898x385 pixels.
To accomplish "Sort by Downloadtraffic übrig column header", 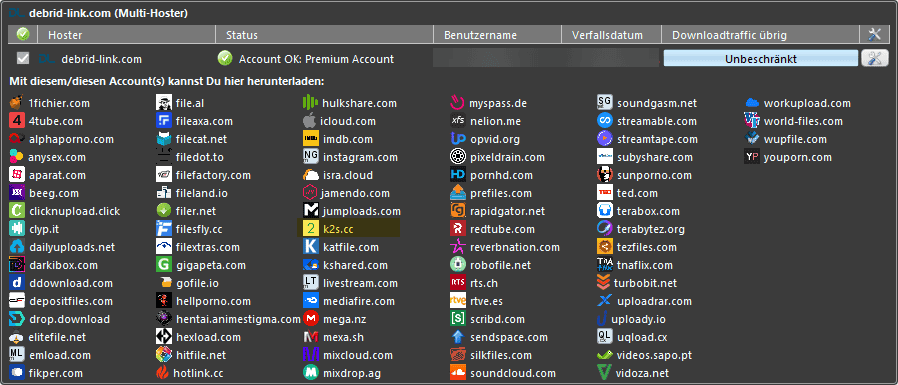I will coord(761,35).
